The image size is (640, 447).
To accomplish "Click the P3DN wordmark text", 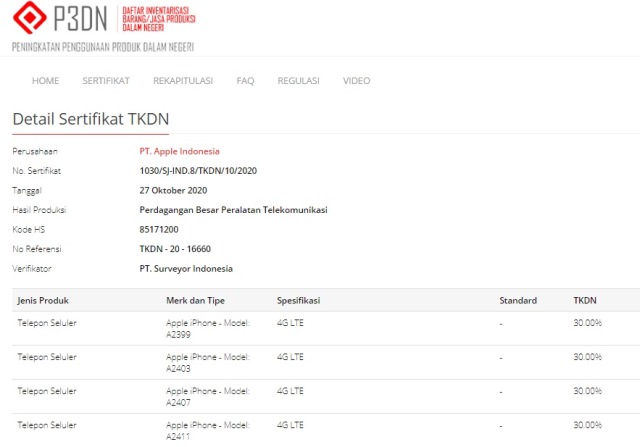I will coord(80,18).
